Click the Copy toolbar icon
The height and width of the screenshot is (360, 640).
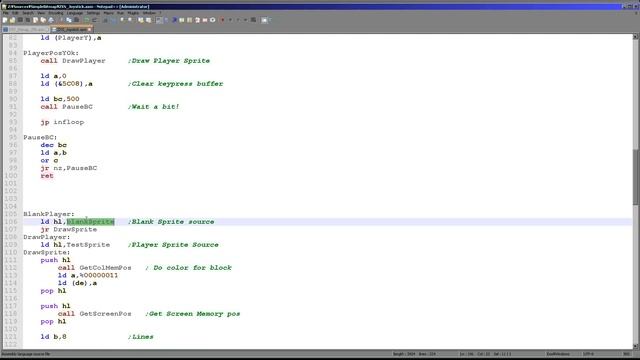pyautogui.click(x=69, y=20)
